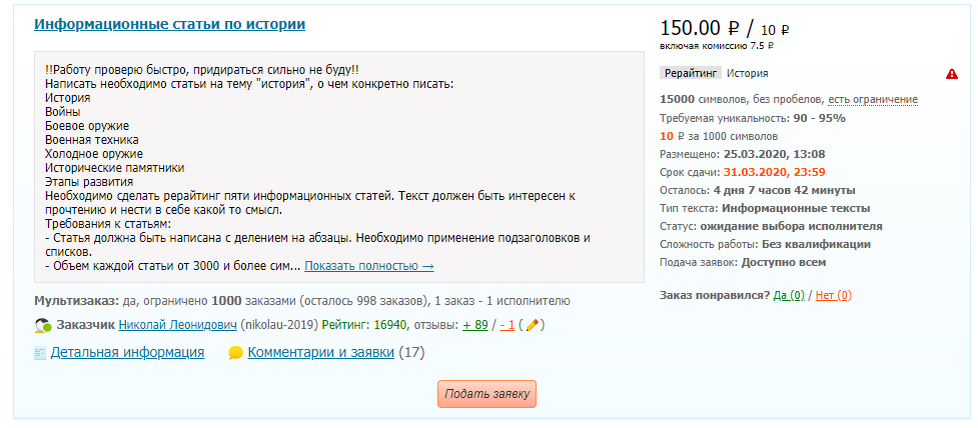Click the red warning triangle icon

951,74
